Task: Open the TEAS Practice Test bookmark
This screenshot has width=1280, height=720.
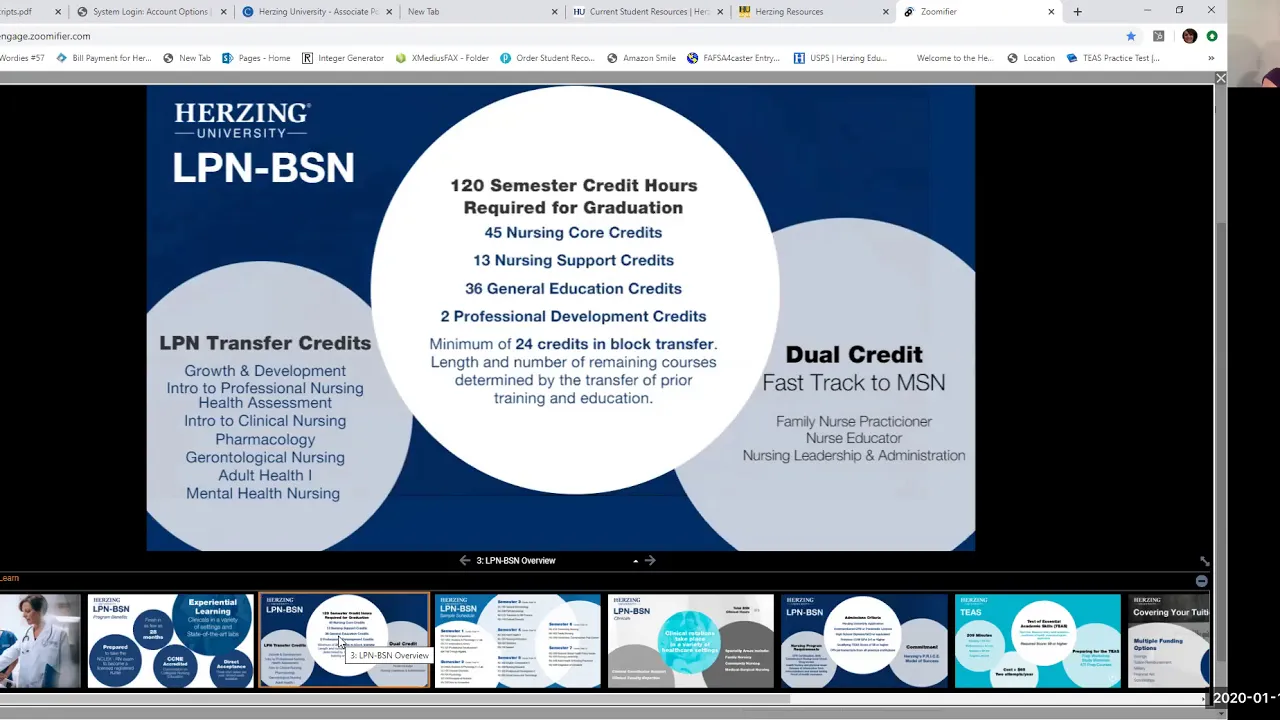Action: (x=1112, y=58)
